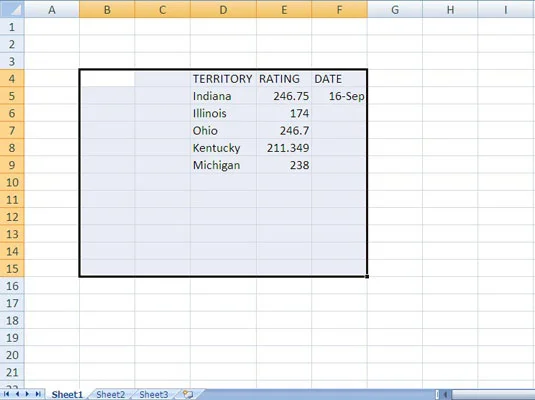
Task: Click next sheet navigation arrow
Action: tap(28, 394)
